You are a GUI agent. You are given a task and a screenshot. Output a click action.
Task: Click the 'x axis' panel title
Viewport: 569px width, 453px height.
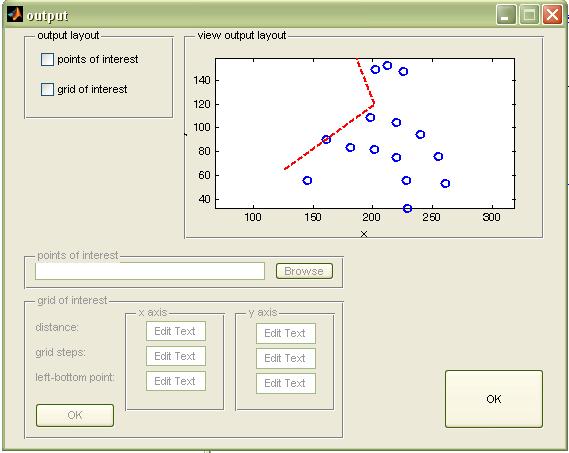(152, 313)
